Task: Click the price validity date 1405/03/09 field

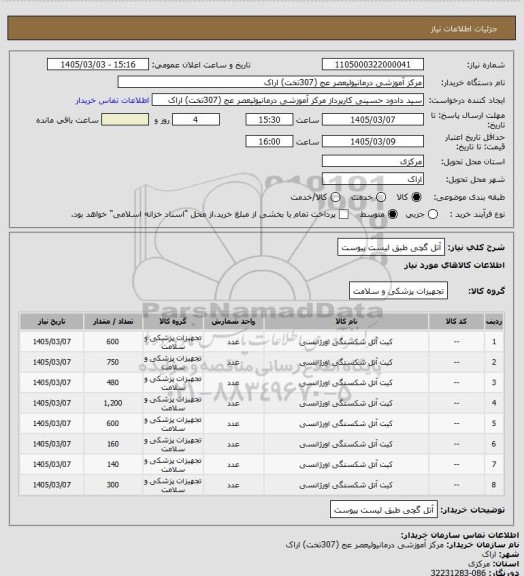Action: [x=373, y=141]
